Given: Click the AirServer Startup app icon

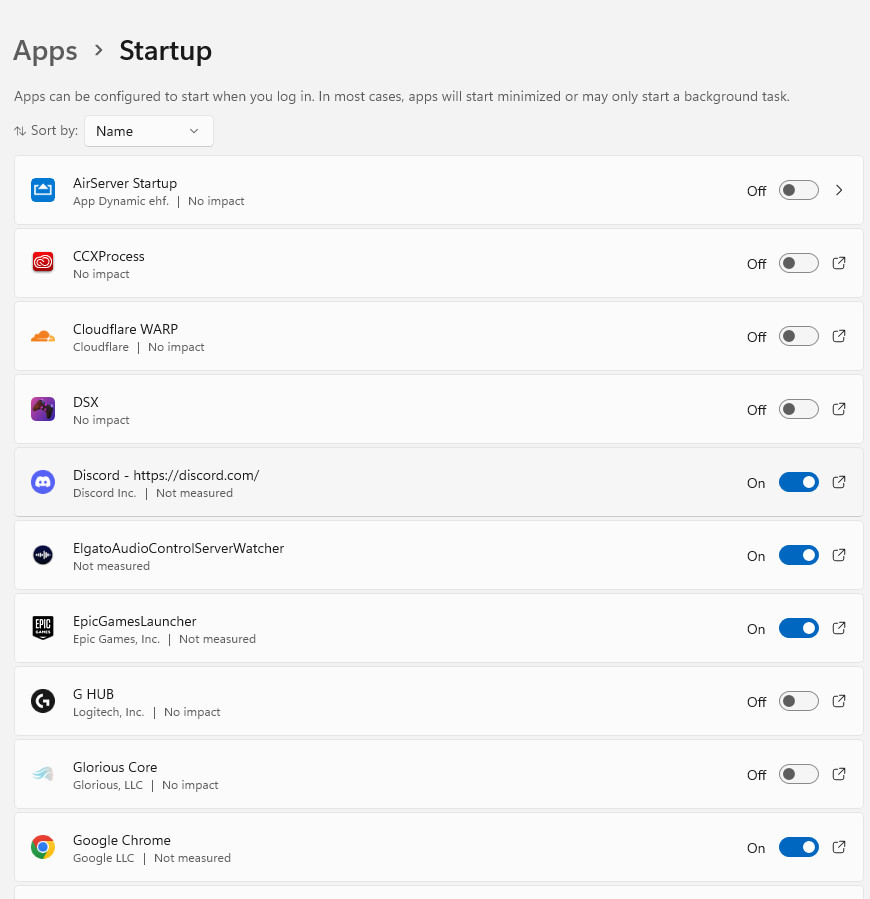Looking at the screenshot, I should click(x=43, y=190).
